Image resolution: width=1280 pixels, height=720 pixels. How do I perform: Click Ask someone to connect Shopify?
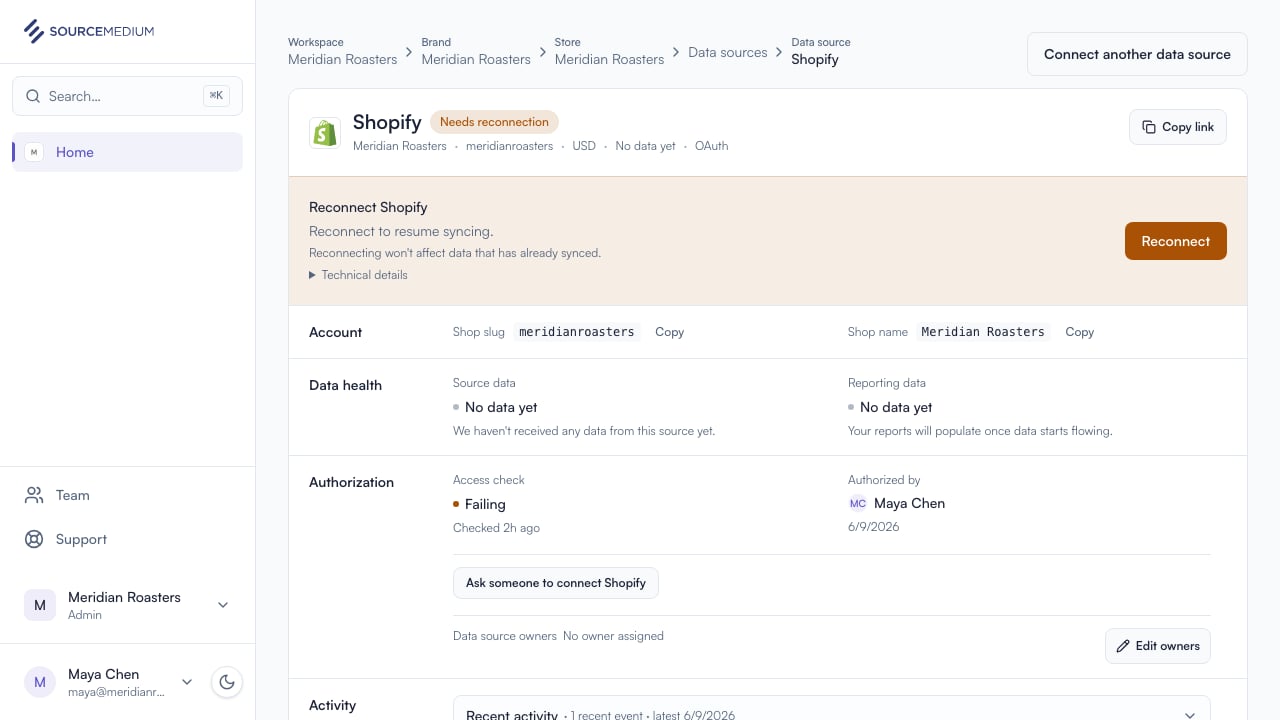(x=556, y=583)
